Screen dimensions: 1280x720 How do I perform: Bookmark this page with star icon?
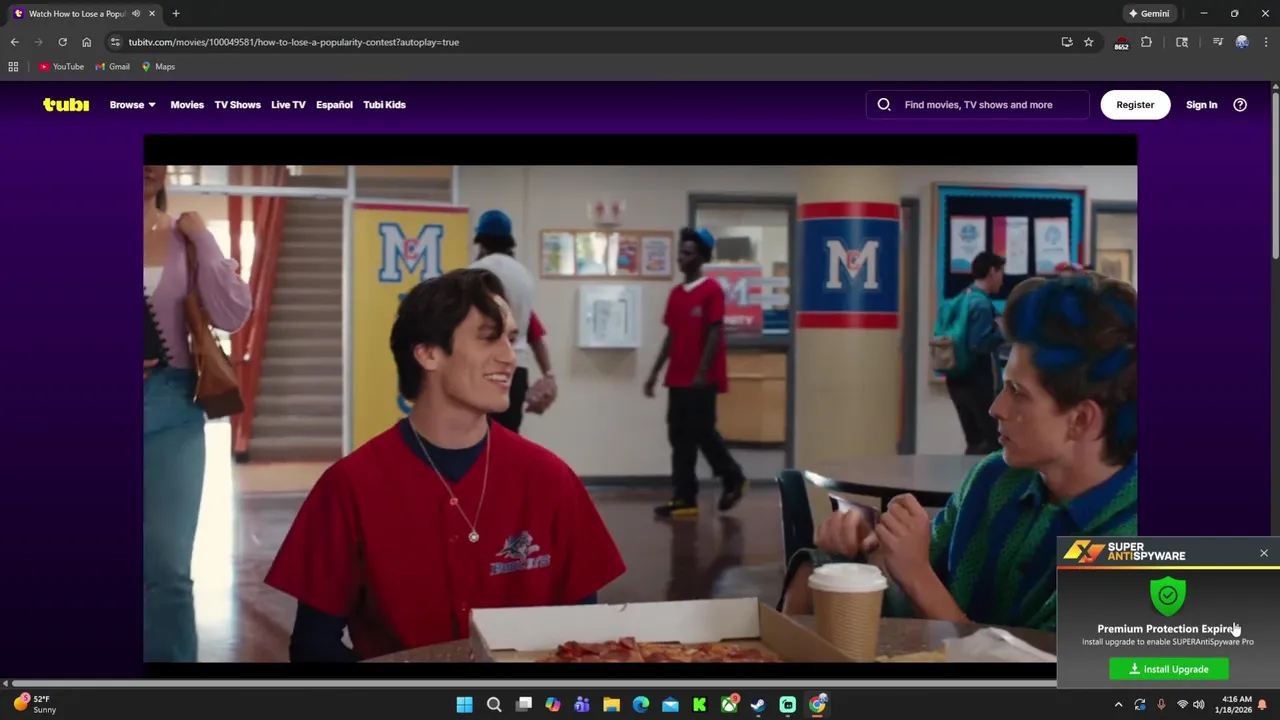1089,42
